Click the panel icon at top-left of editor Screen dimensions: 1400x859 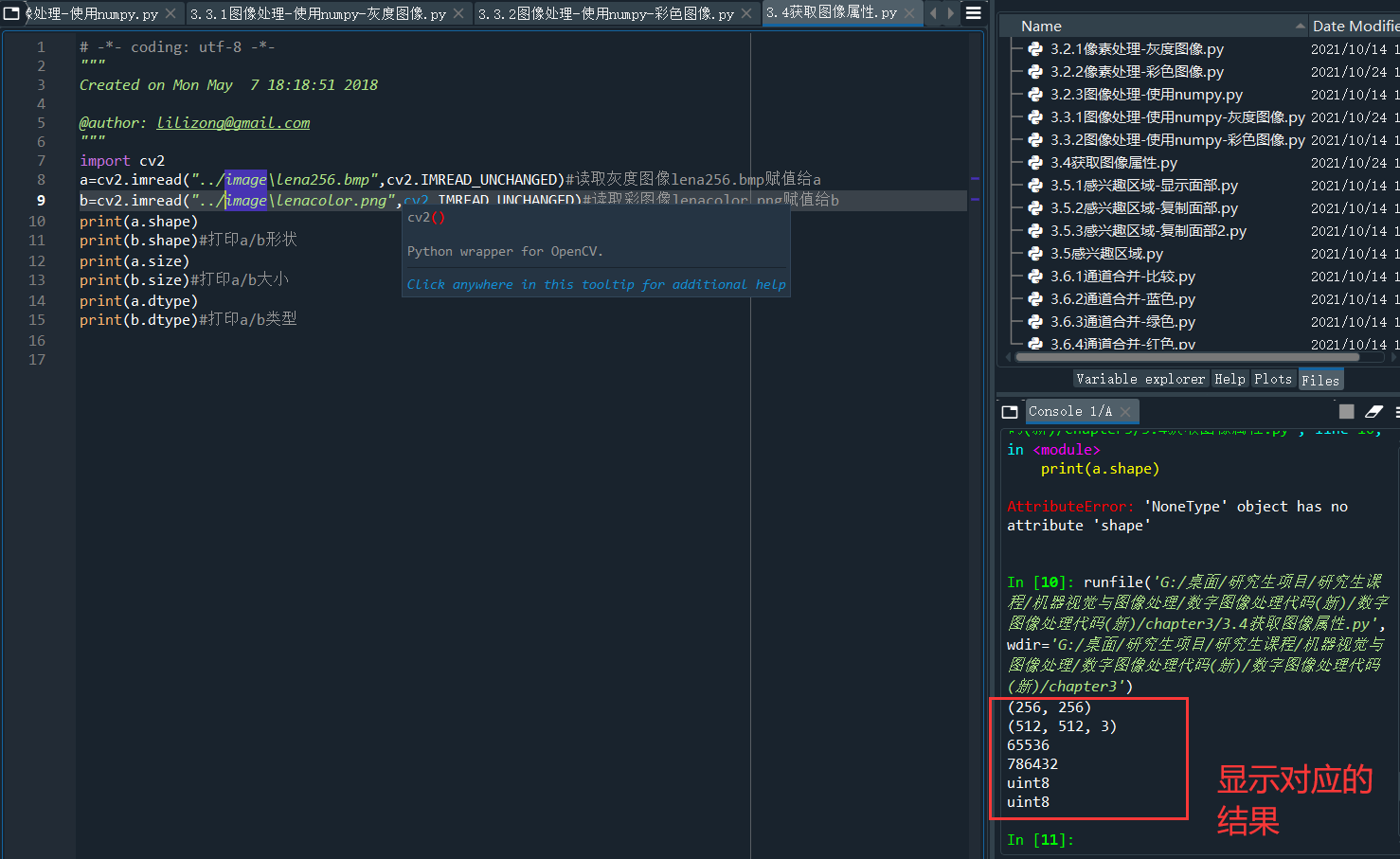[10, 13]
